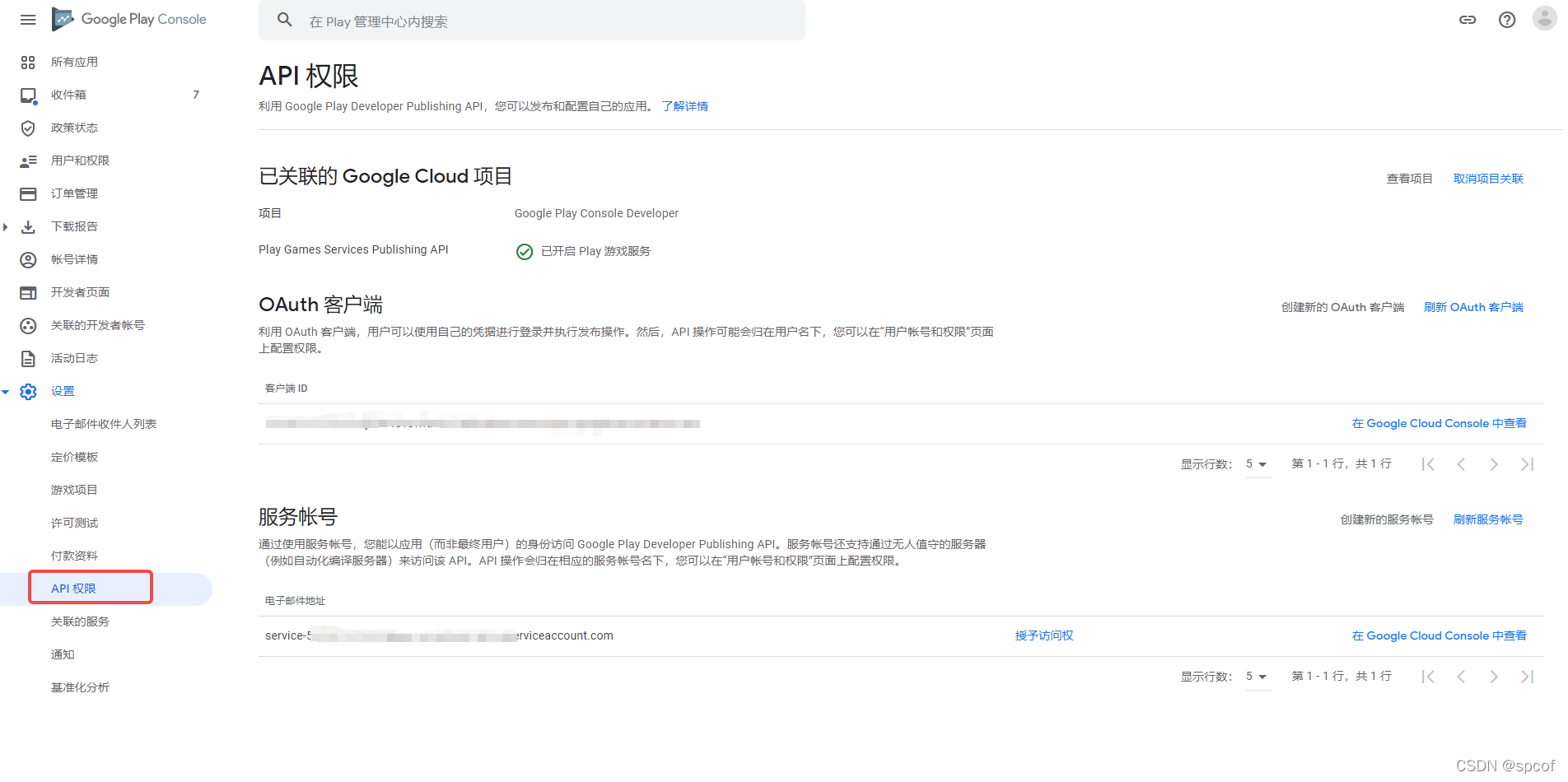This screenshot has width=1568, height=782.
Task: Open 帐号详情 in the sidebar
Action: 74,259
